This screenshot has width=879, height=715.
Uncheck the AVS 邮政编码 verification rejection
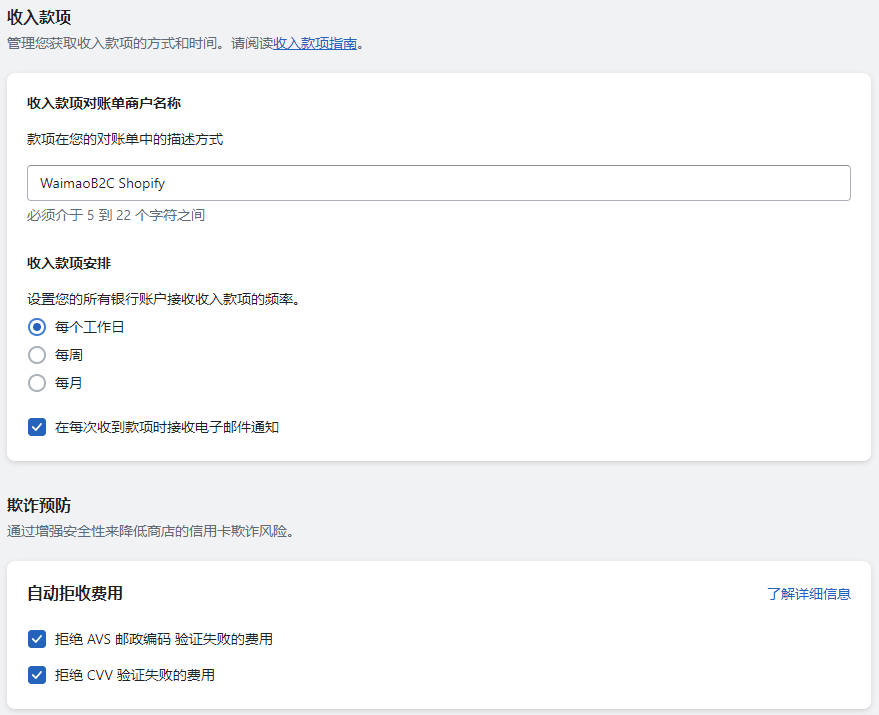[x=36, y=638]
